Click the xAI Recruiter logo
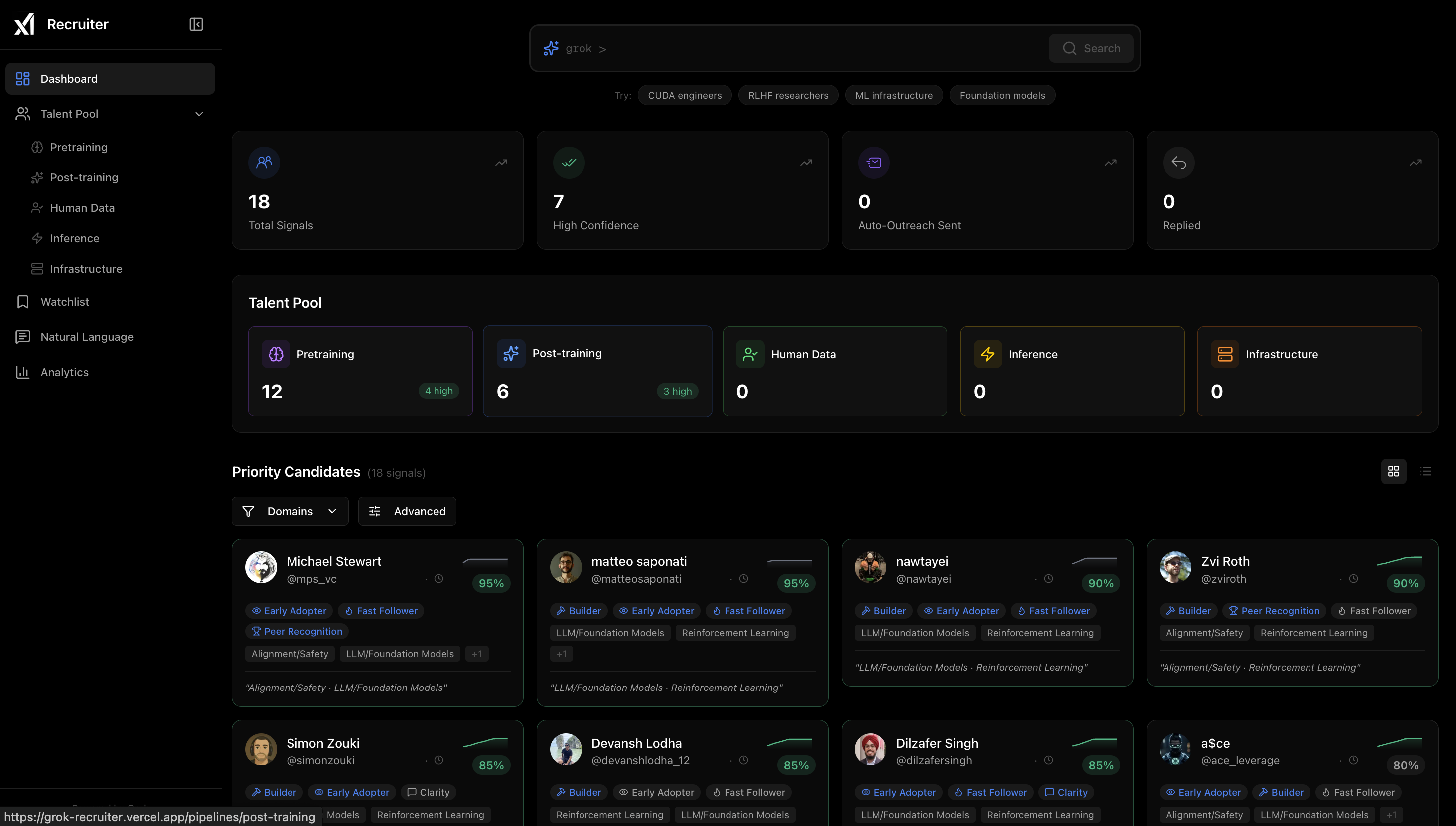Screen dimensions: 1456x826 click(x=24, y=24)
